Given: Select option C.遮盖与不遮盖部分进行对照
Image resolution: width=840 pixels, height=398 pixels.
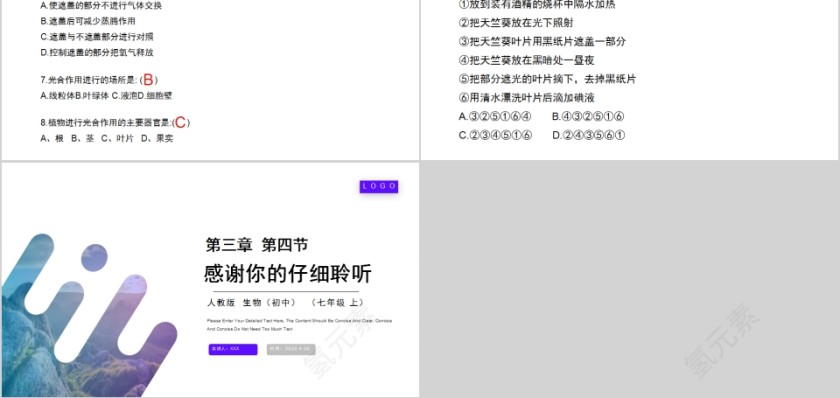Looking at the screenshot, I should [97, 37].
